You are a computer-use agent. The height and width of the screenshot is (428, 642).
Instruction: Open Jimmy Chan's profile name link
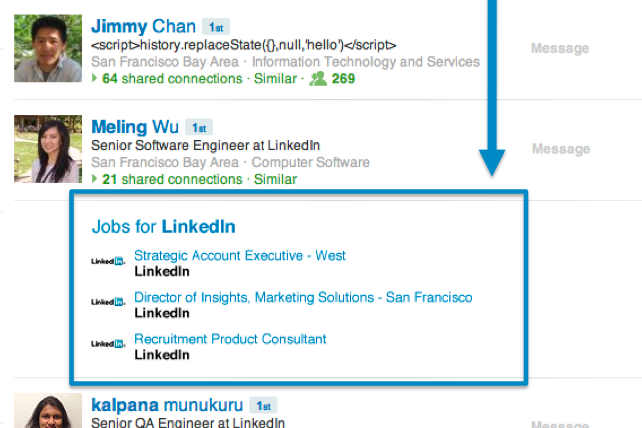144,27
